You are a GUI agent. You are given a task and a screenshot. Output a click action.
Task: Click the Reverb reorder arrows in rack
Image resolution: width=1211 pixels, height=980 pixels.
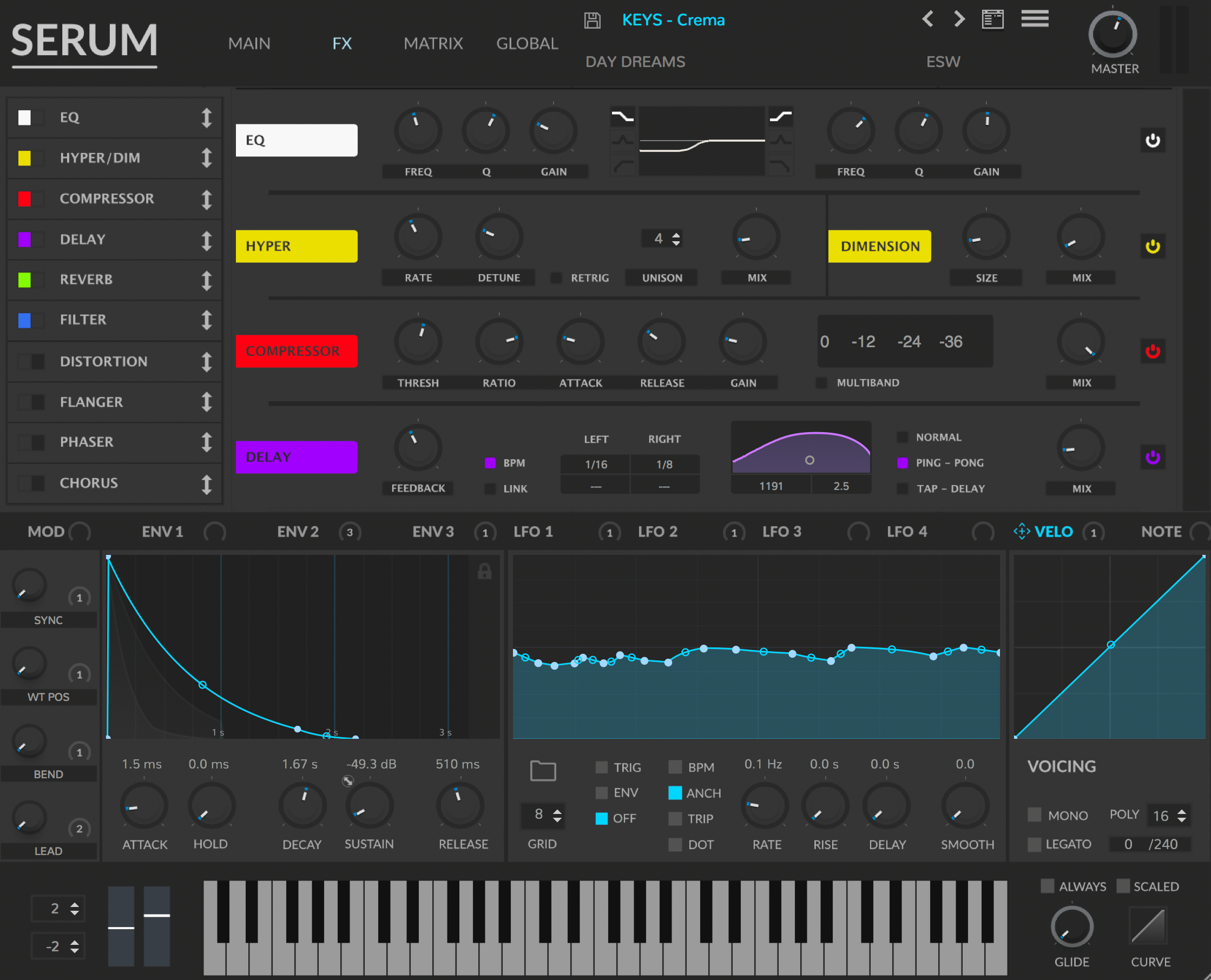[207, 280]
